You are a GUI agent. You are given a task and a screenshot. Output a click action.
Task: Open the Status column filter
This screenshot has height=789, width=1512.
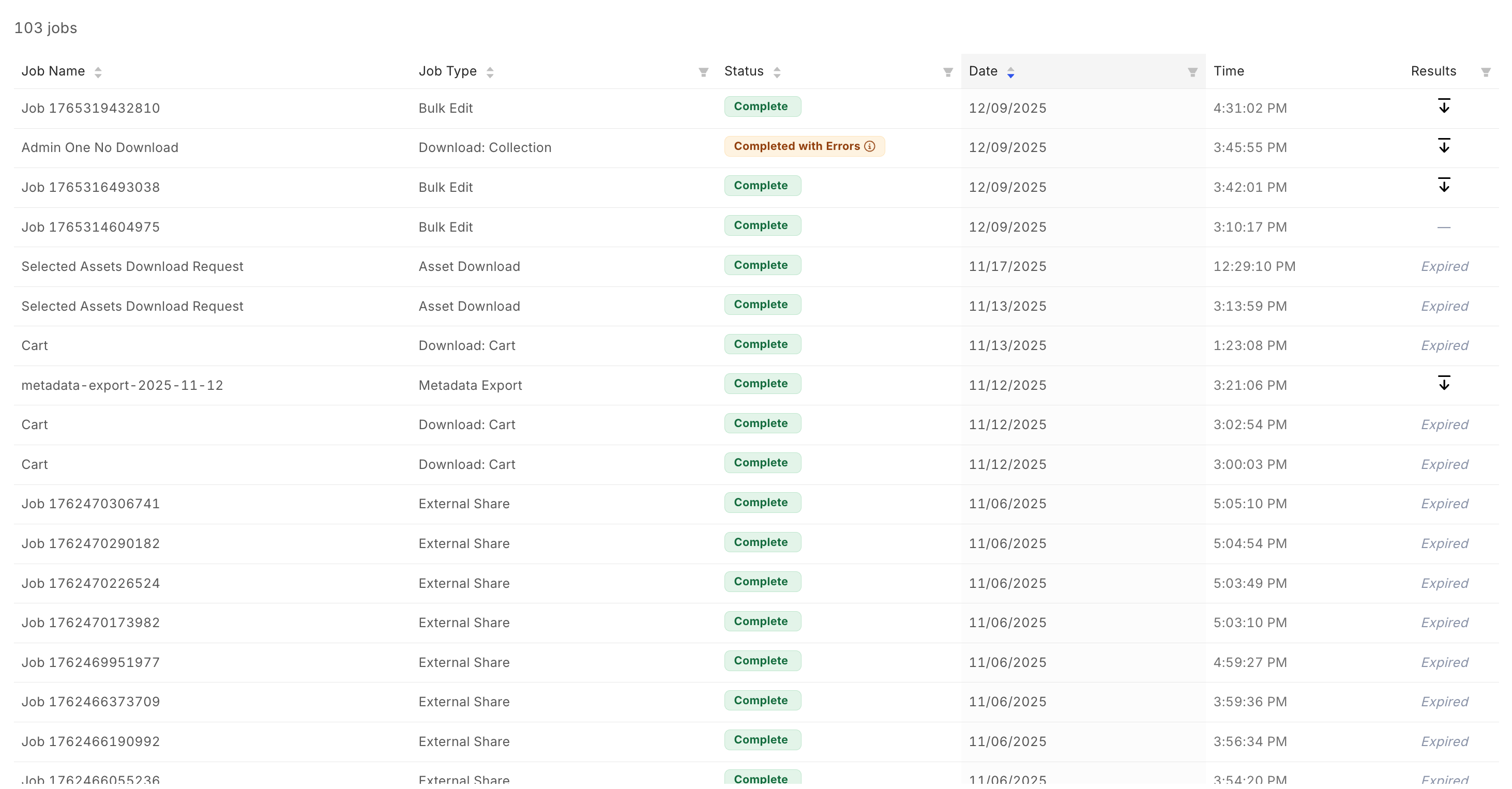point(947,72)
